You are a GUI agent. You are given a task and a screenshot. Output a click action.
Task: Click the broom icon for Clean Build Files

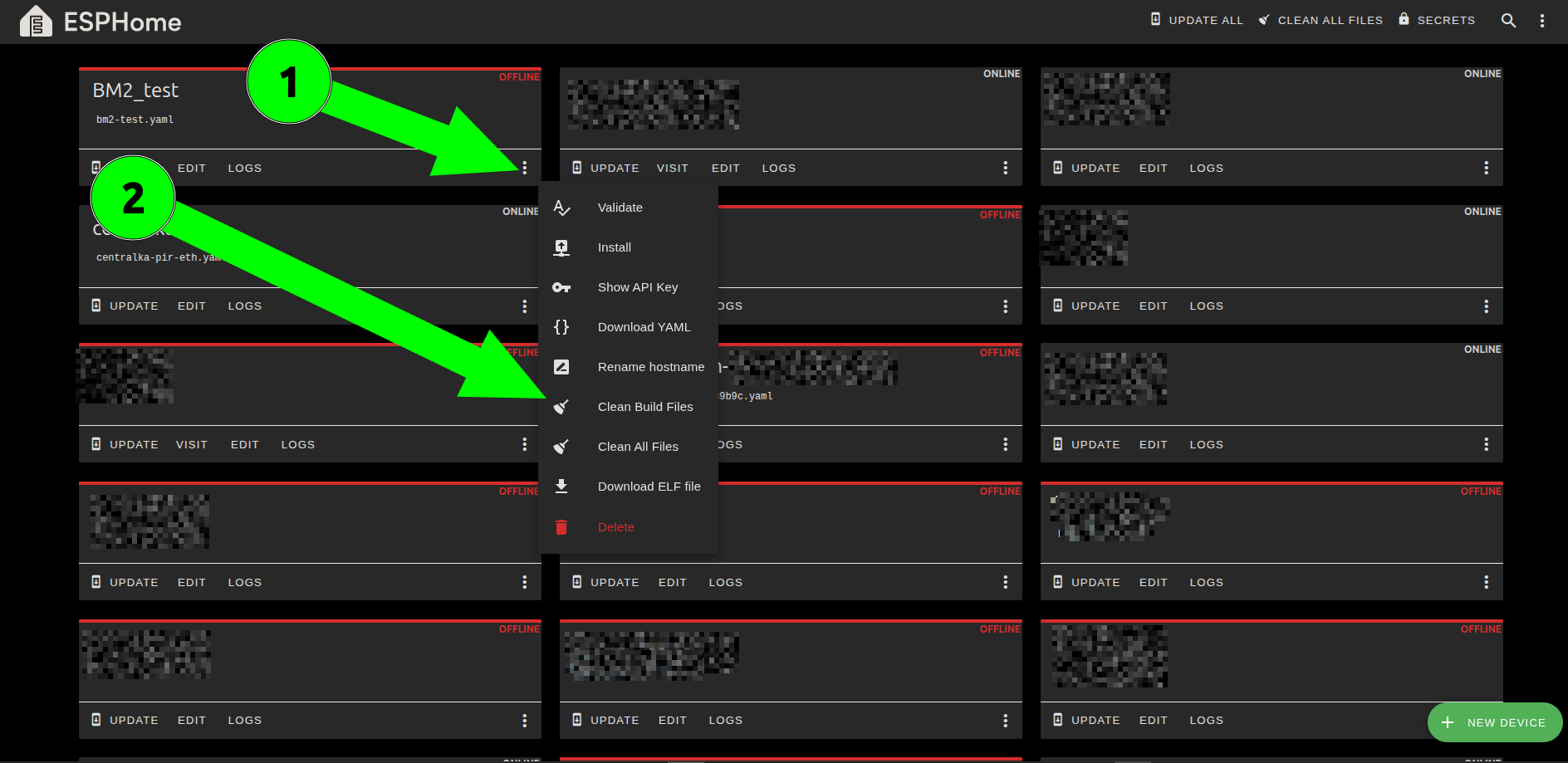(x=561, y=407)
